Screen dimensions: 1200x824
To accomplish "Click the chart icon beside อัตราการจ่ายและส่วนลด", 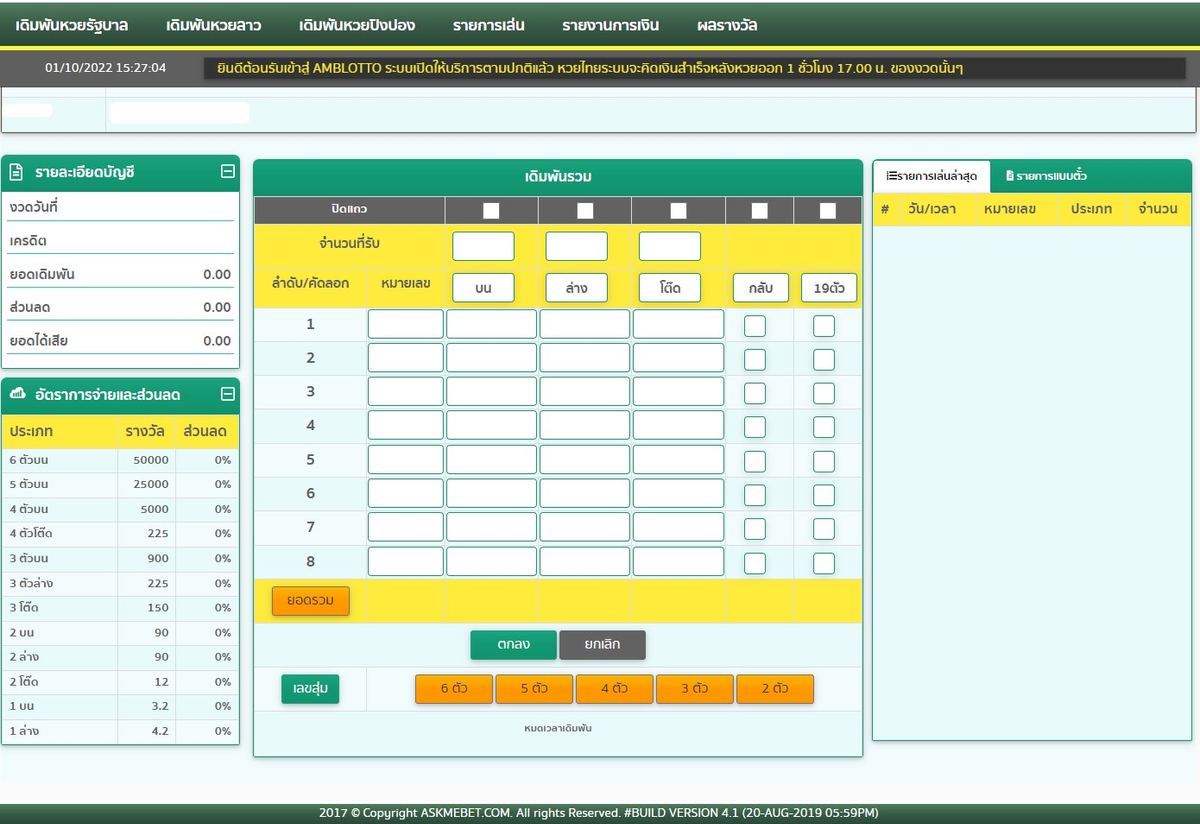I will (x=17, y=395).
